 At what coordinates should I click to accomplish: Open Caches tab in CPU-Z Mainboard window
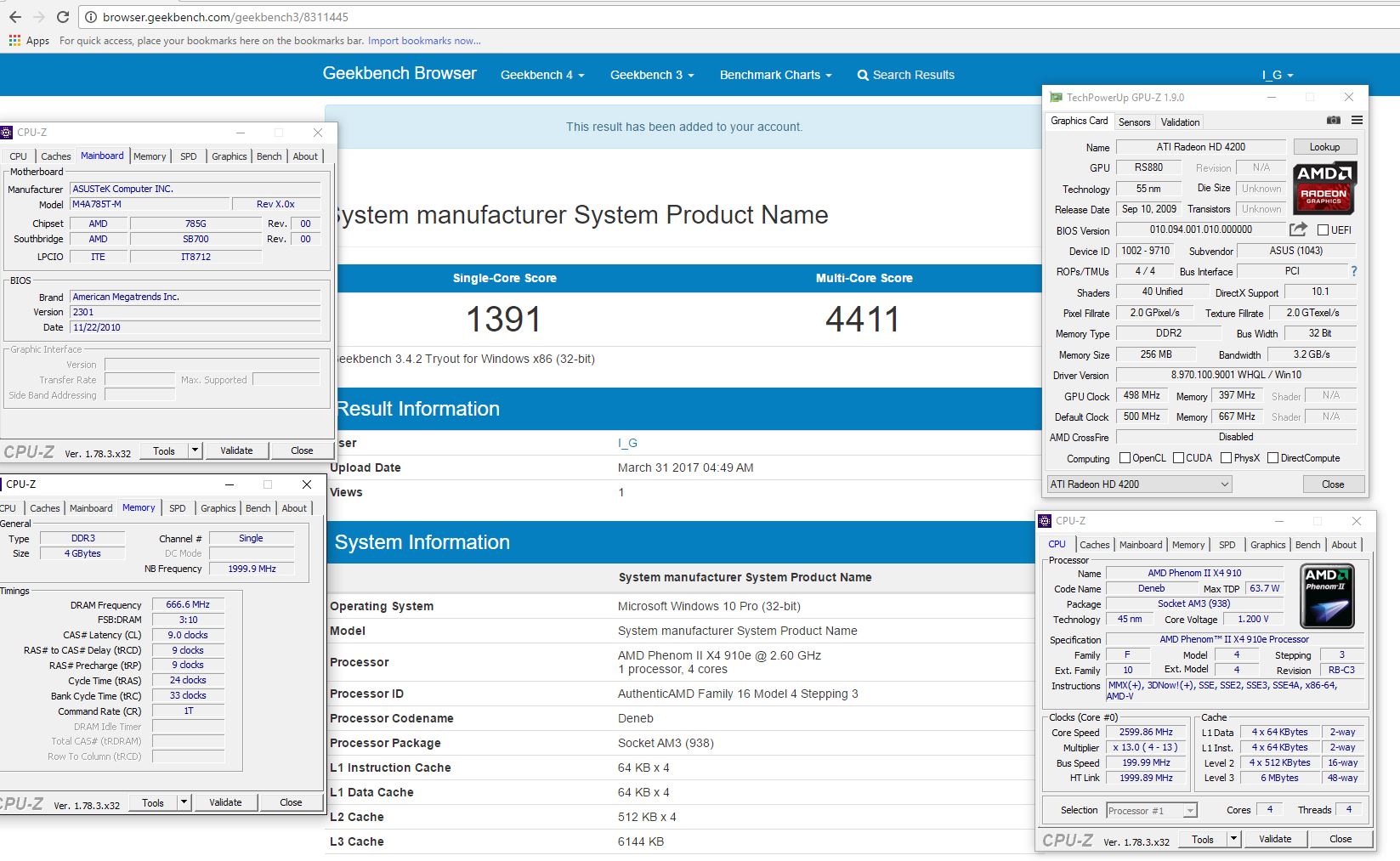[x=56, y=156]
